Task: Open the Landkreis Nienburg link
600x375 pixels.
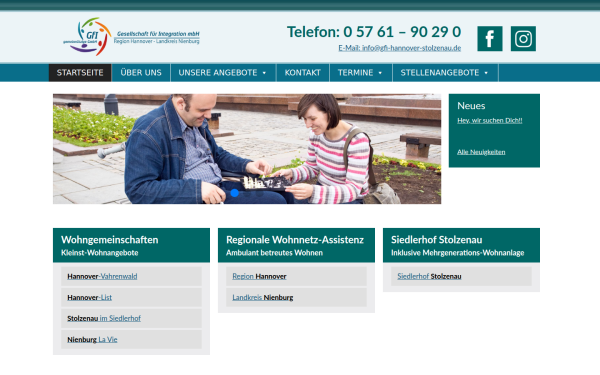Action: click(262, 297)
